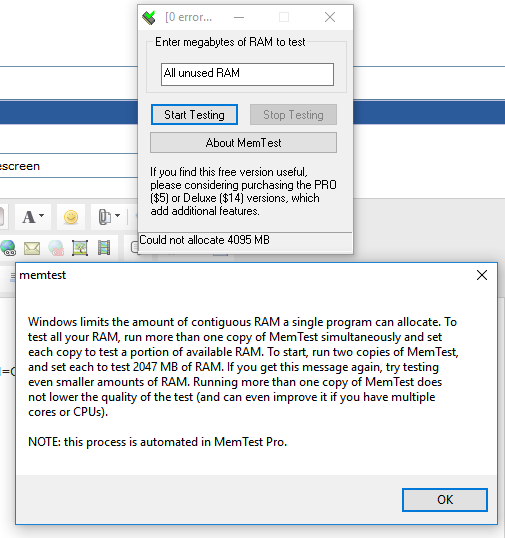This screenshot has width=505, height=538.
Task: Focus the 'All unused RAM' input field
Action: (x=247, y=74)
